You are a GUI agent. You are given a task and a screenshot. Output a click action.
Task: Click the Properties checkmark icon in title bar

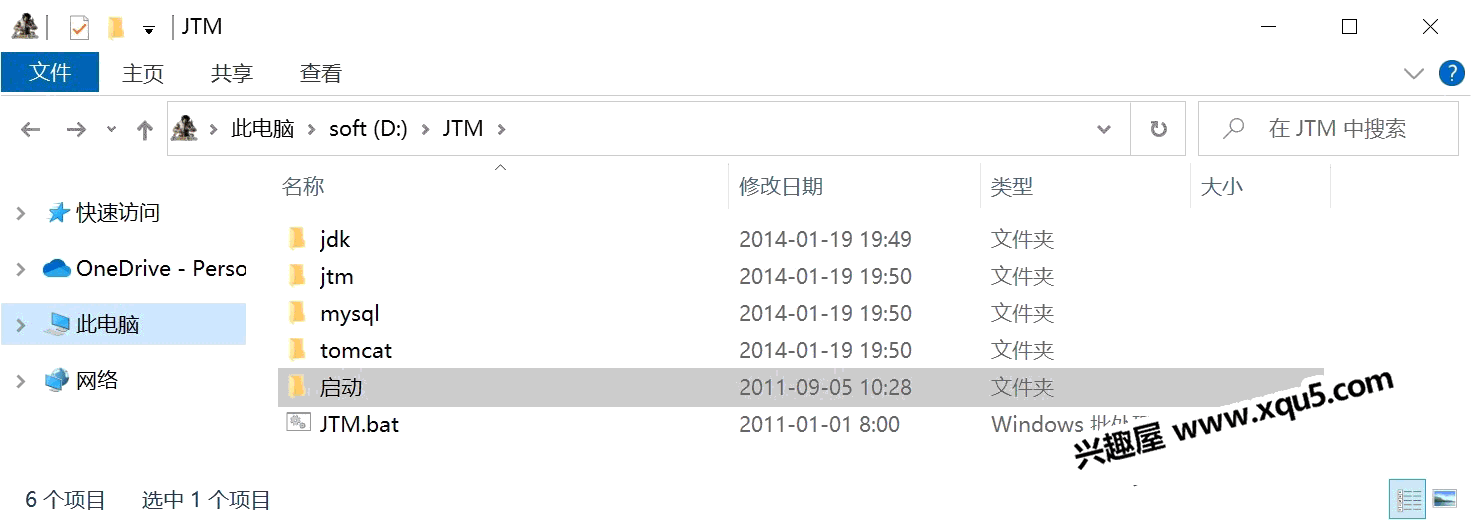pyautogui.click(x=79, y=27)
